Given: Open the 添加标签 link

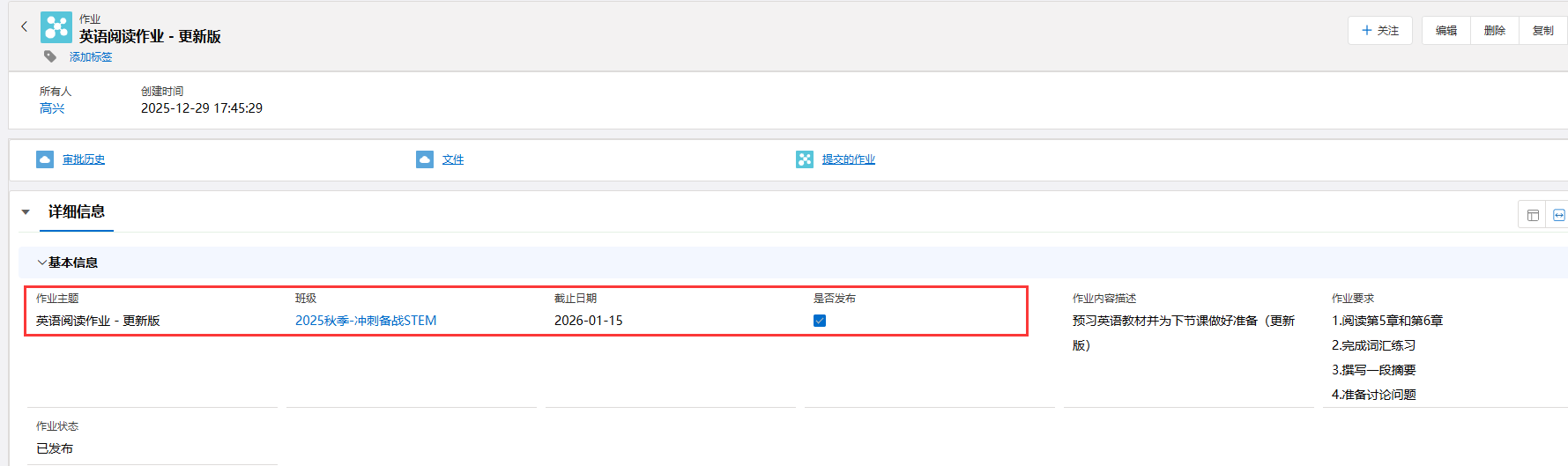Looking at the screenshot, I should pyautogui.click(x=91, y=56).
